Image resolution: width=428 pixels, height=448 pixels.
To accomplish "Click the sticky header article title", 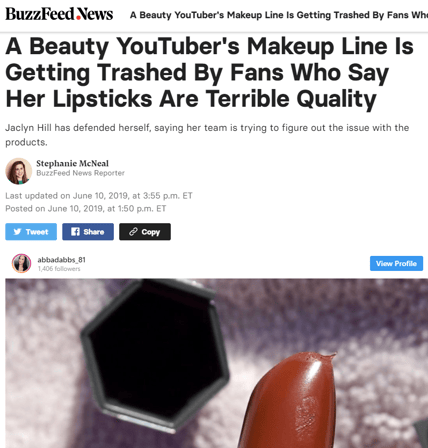I will point(279,15).
